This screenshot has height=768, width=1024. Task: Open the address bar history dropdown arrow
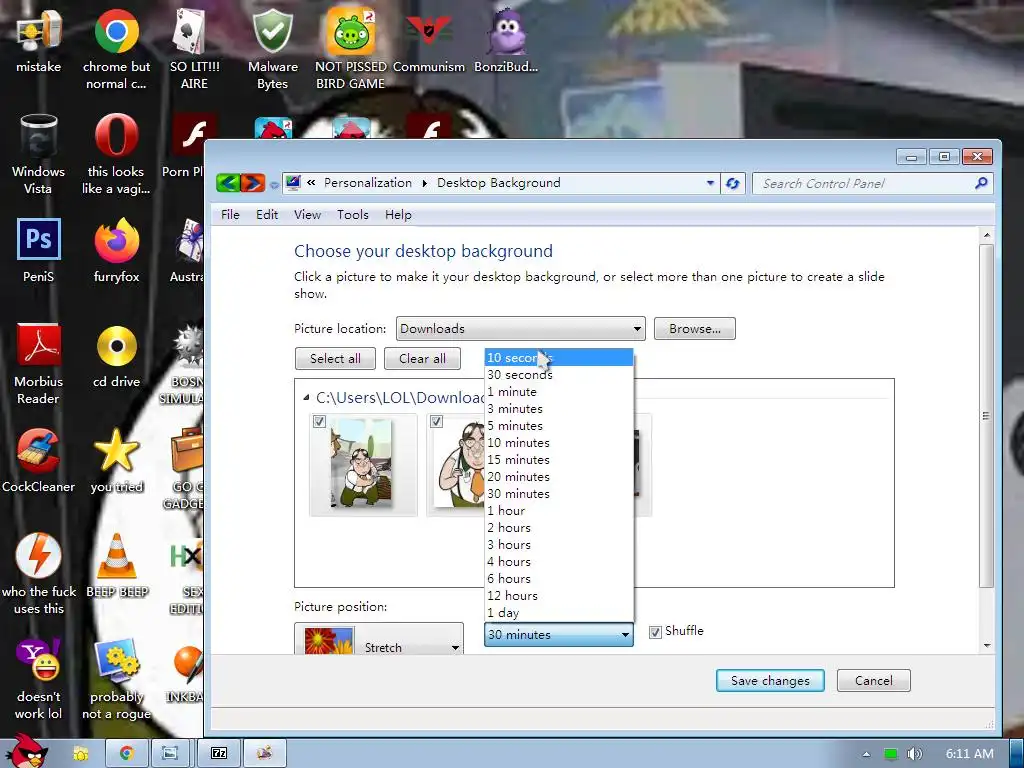point(710,184)
